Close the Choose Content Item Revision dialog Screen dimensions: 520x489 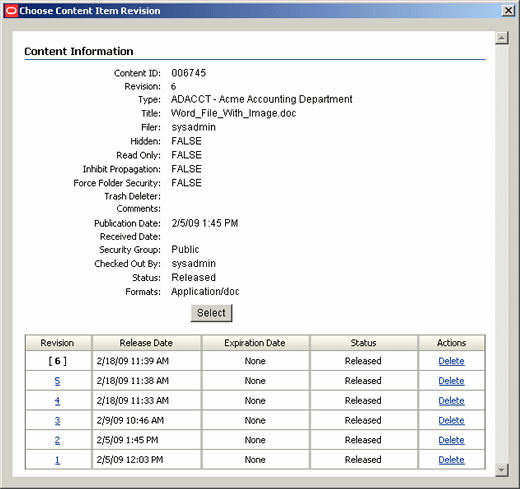(508, 11)
